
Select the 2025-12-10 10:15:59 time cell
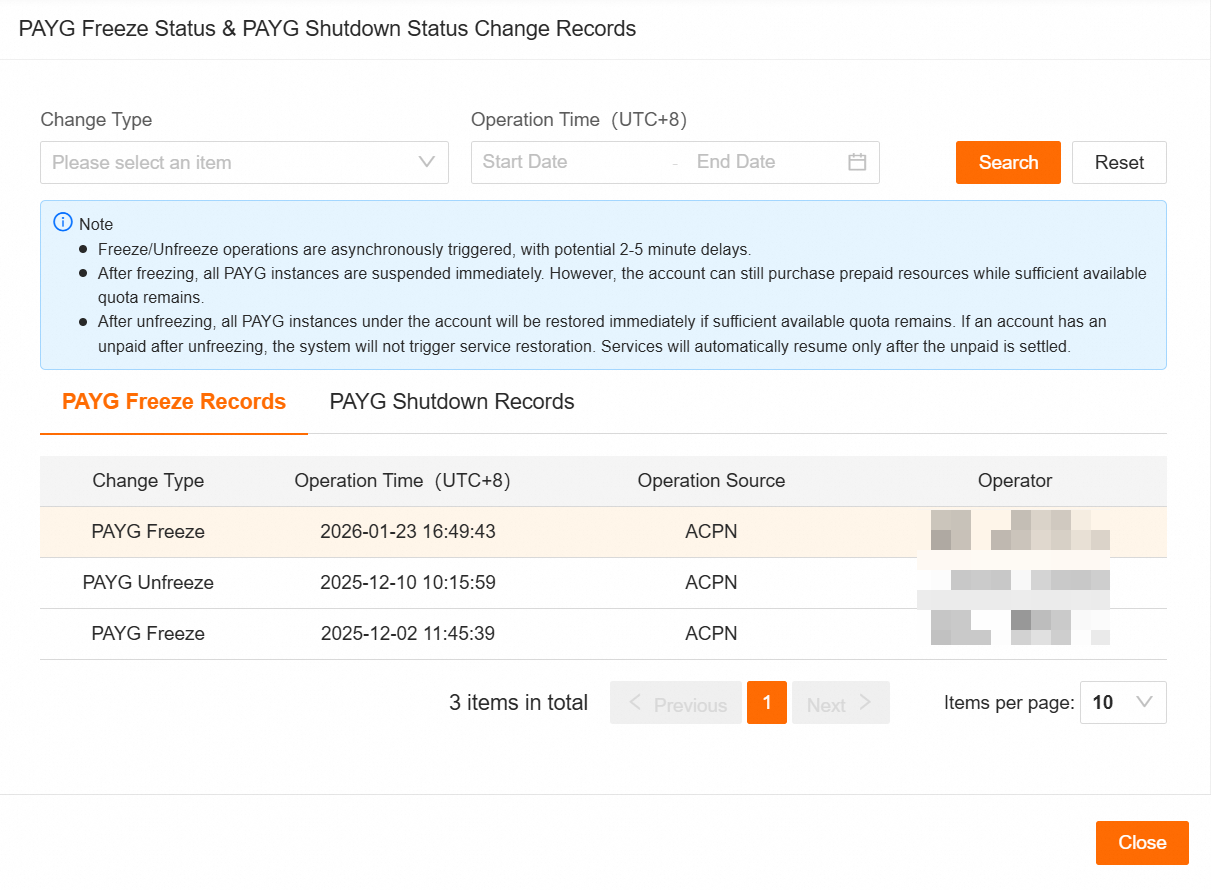pos(408,583)
